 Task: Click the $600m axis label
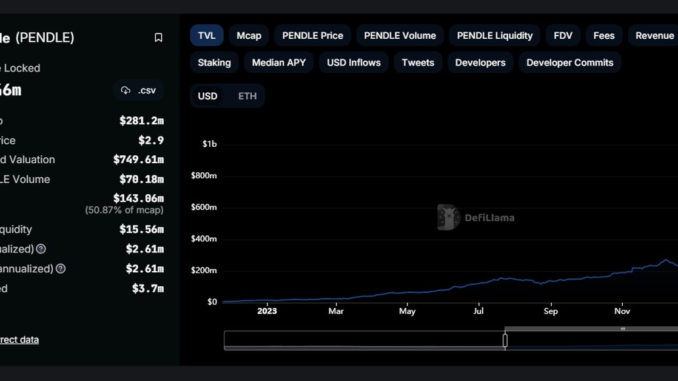[x=204, y=207]
